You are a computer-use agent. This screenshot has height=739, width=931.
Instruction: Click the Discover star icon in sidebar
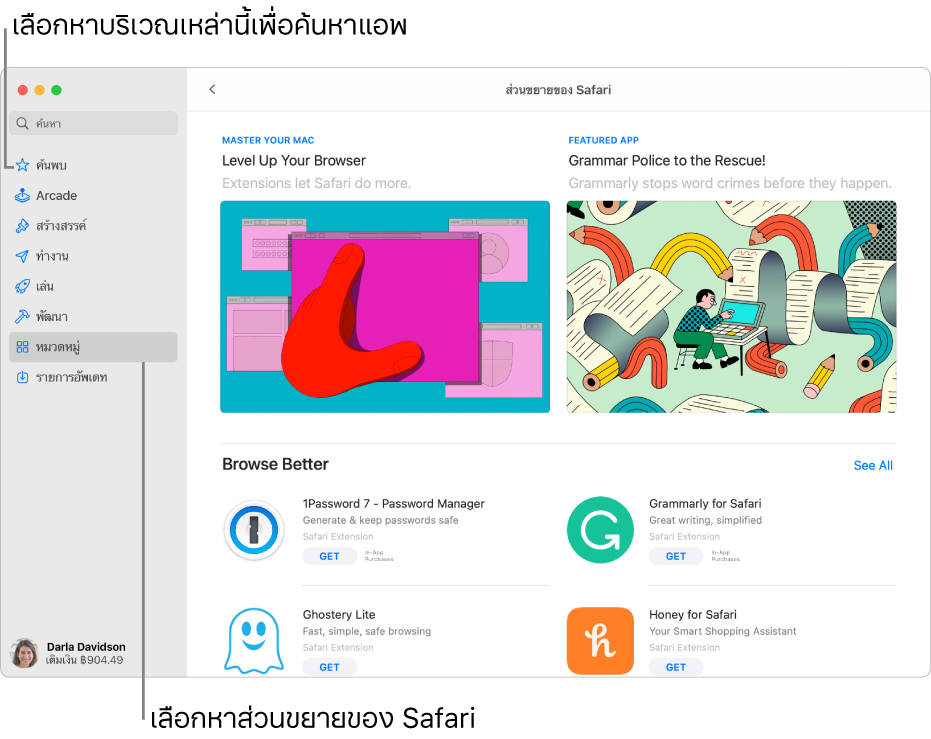(x=23, y=165)
